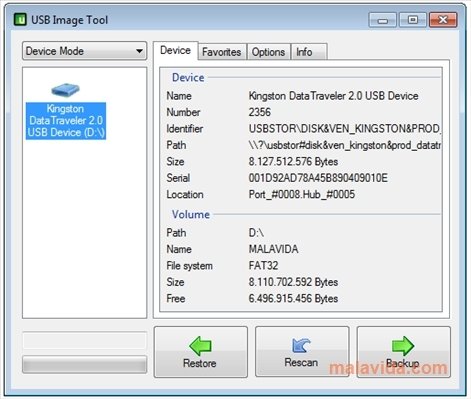Image resolution: width=471 pixels, height=399 pixels.
Task: Minimize the USB Image Tool window
Action: tap(383, 20)
